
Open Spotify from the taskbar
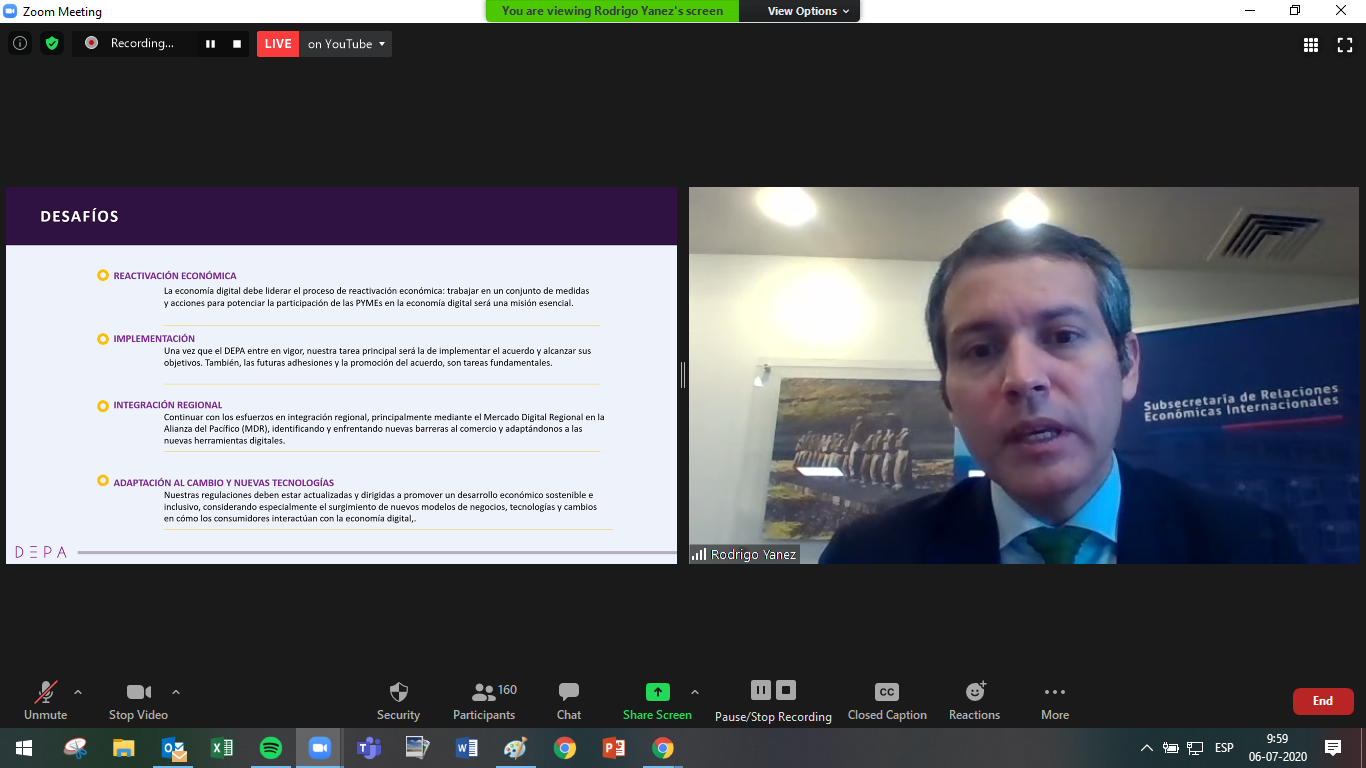pos(270,748)
